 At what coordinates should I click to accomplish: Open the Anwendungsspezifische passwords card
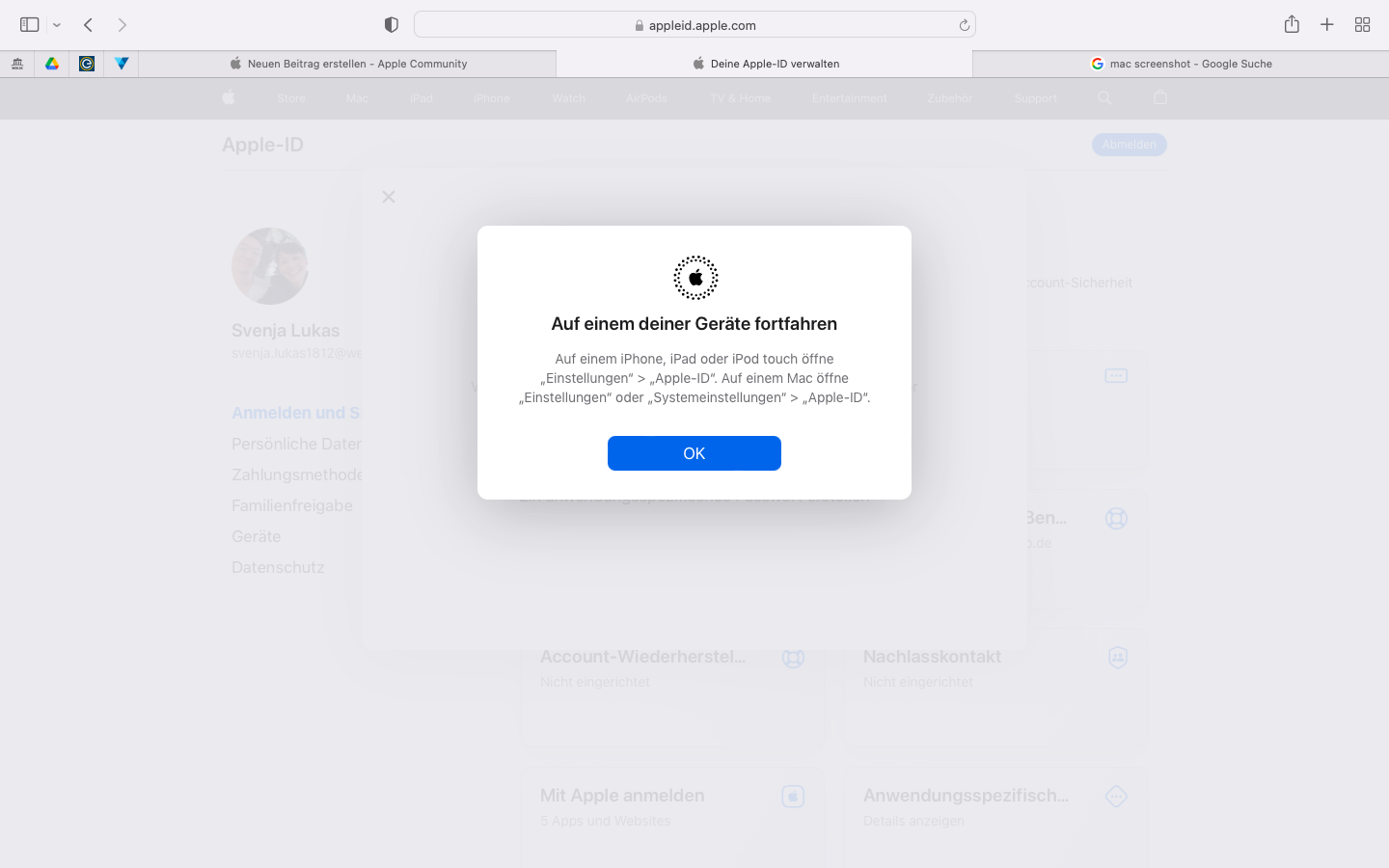995,816
